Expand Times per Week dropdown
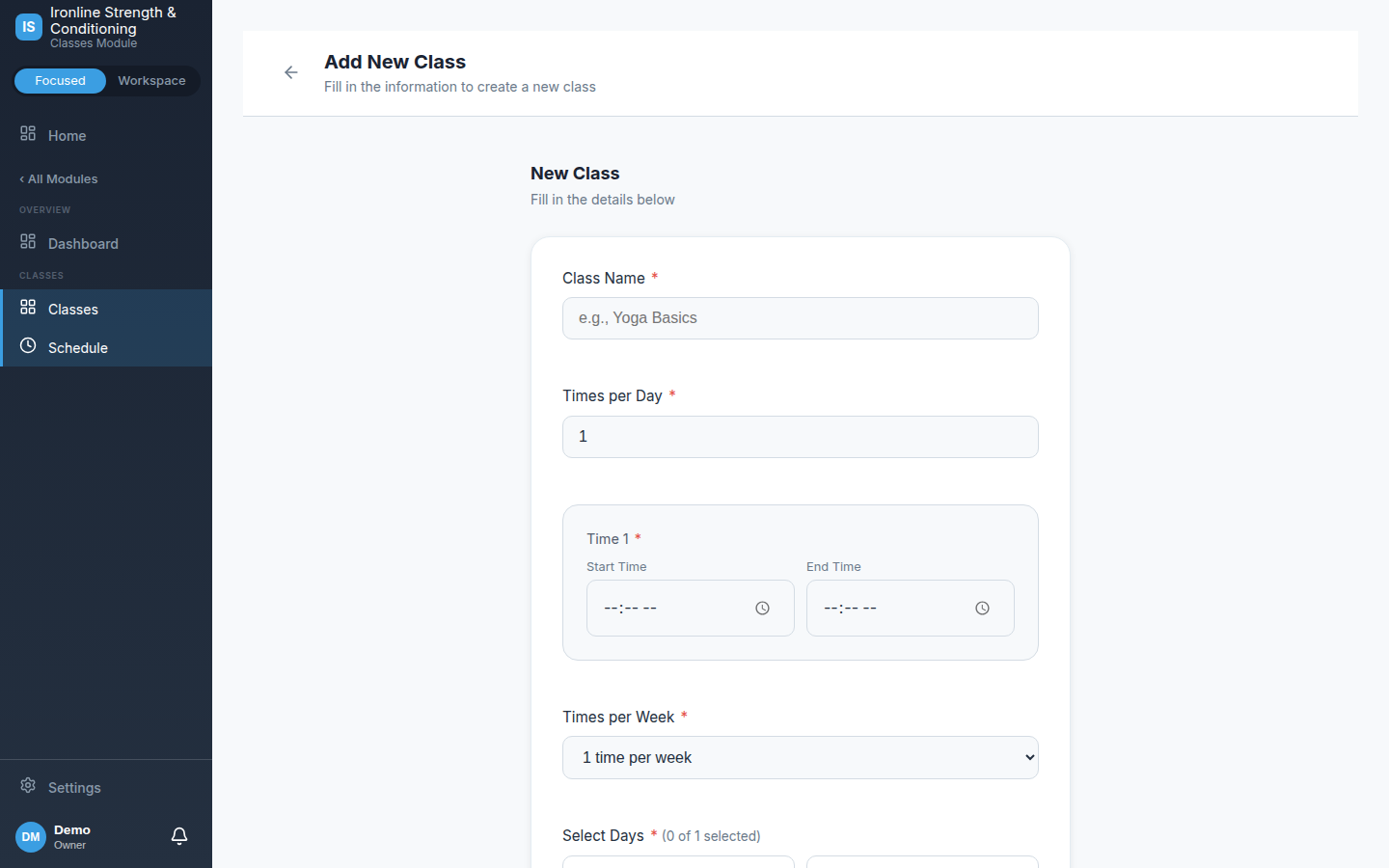 point(801,758)
